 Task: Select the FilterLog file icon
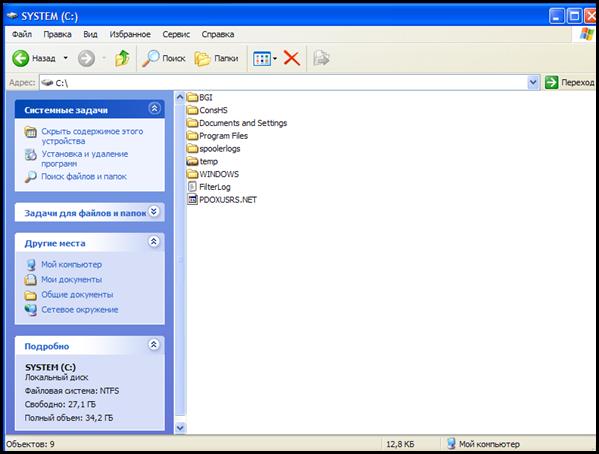192,187
